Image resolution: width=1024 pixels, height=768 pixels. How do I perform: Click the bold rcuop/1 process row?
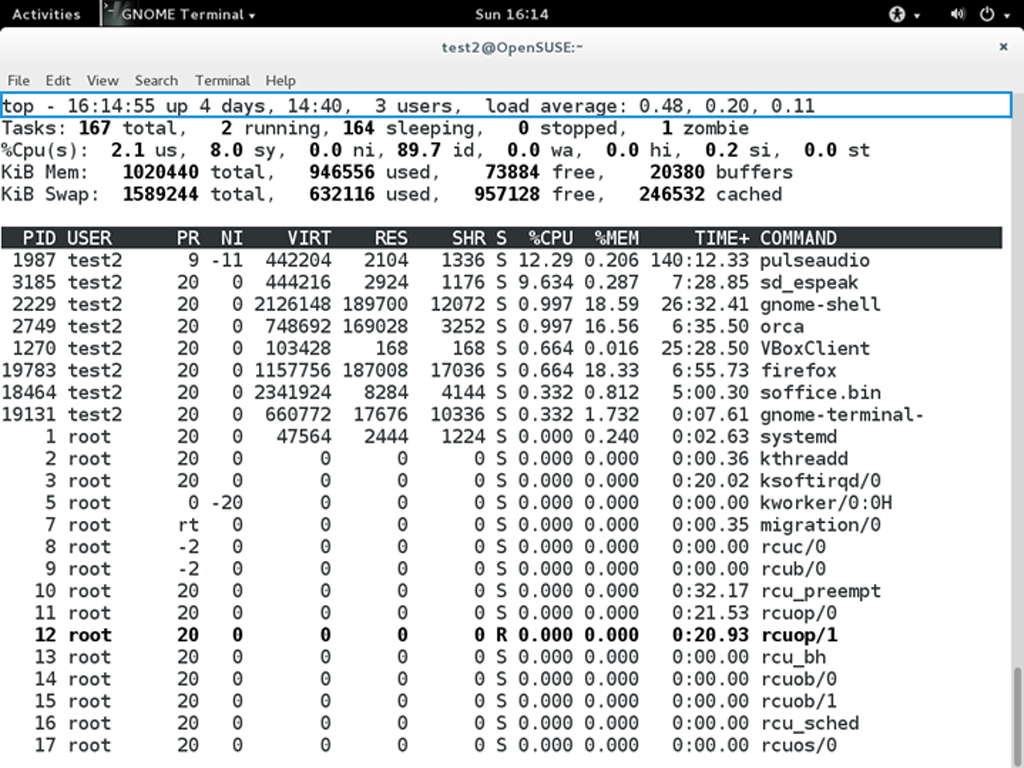pos(500,635)
